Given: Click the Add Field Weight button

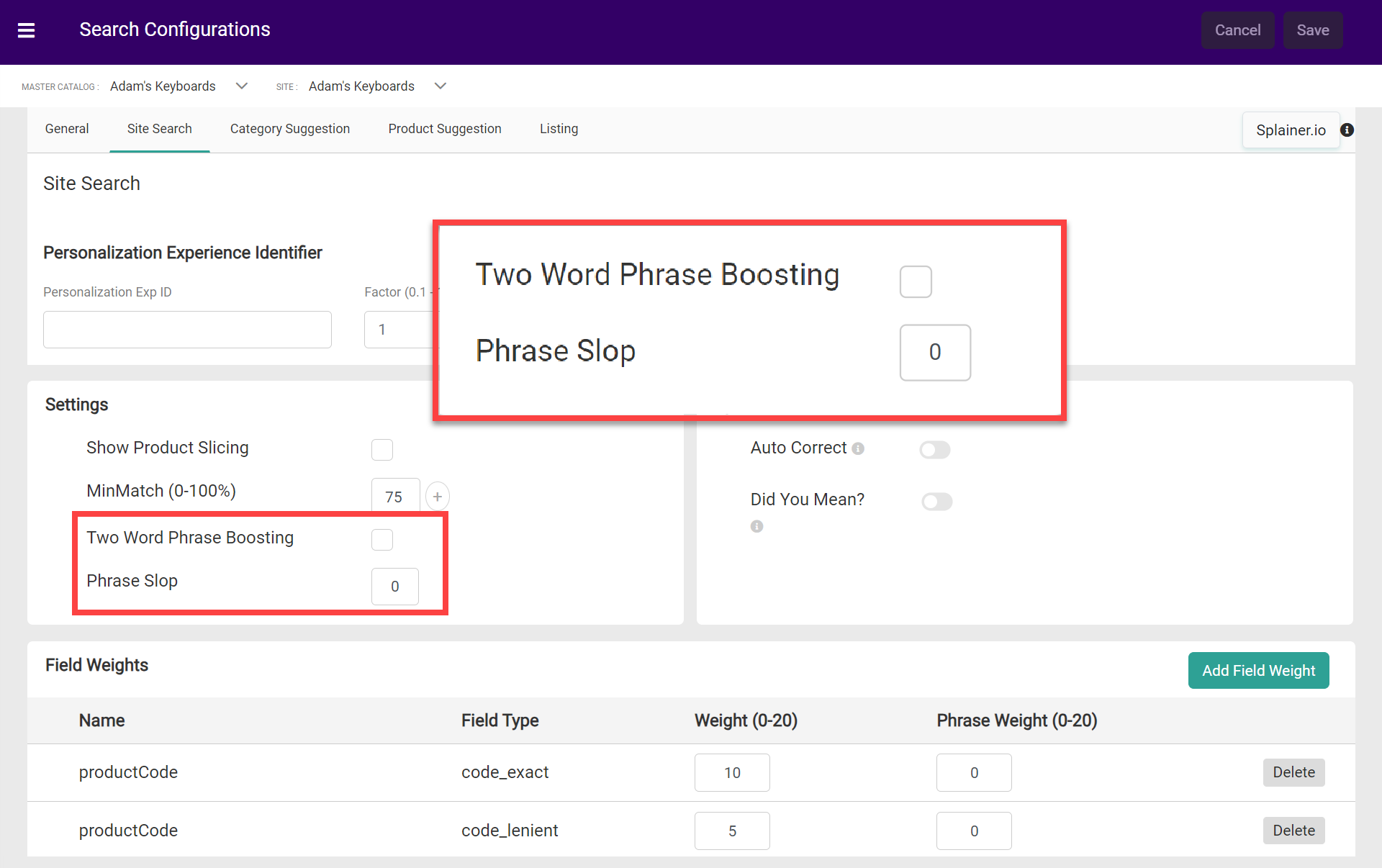Looking at the screenshot, I should (x=1258, y=670).
